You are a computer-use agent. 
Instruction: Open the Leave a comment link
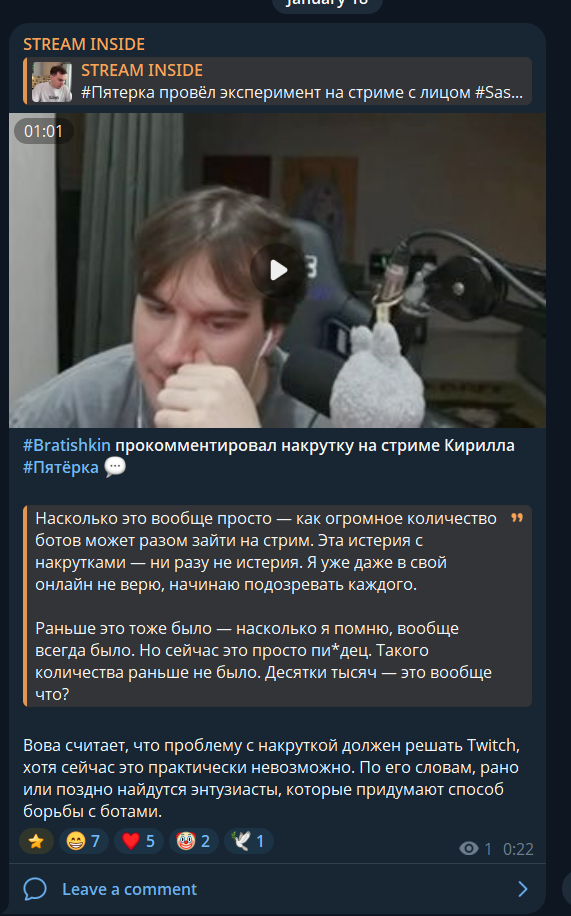point(129,889)
